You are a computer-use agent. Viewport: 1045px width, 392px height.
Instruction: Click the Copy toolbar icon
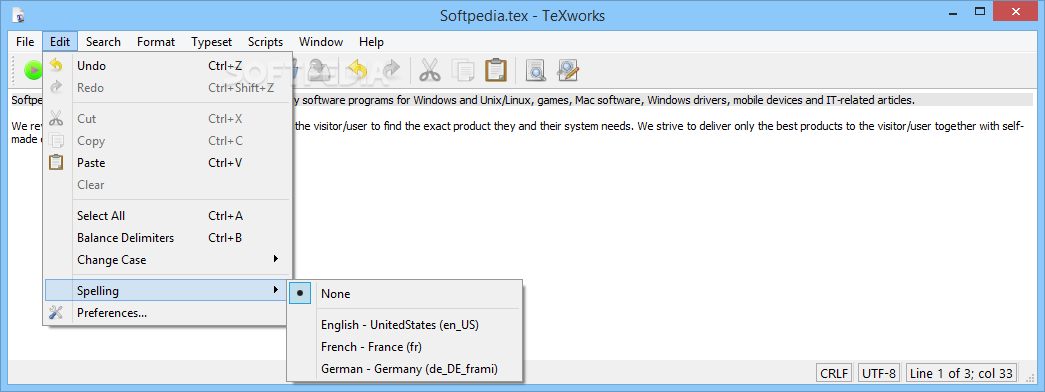point(463,70)
